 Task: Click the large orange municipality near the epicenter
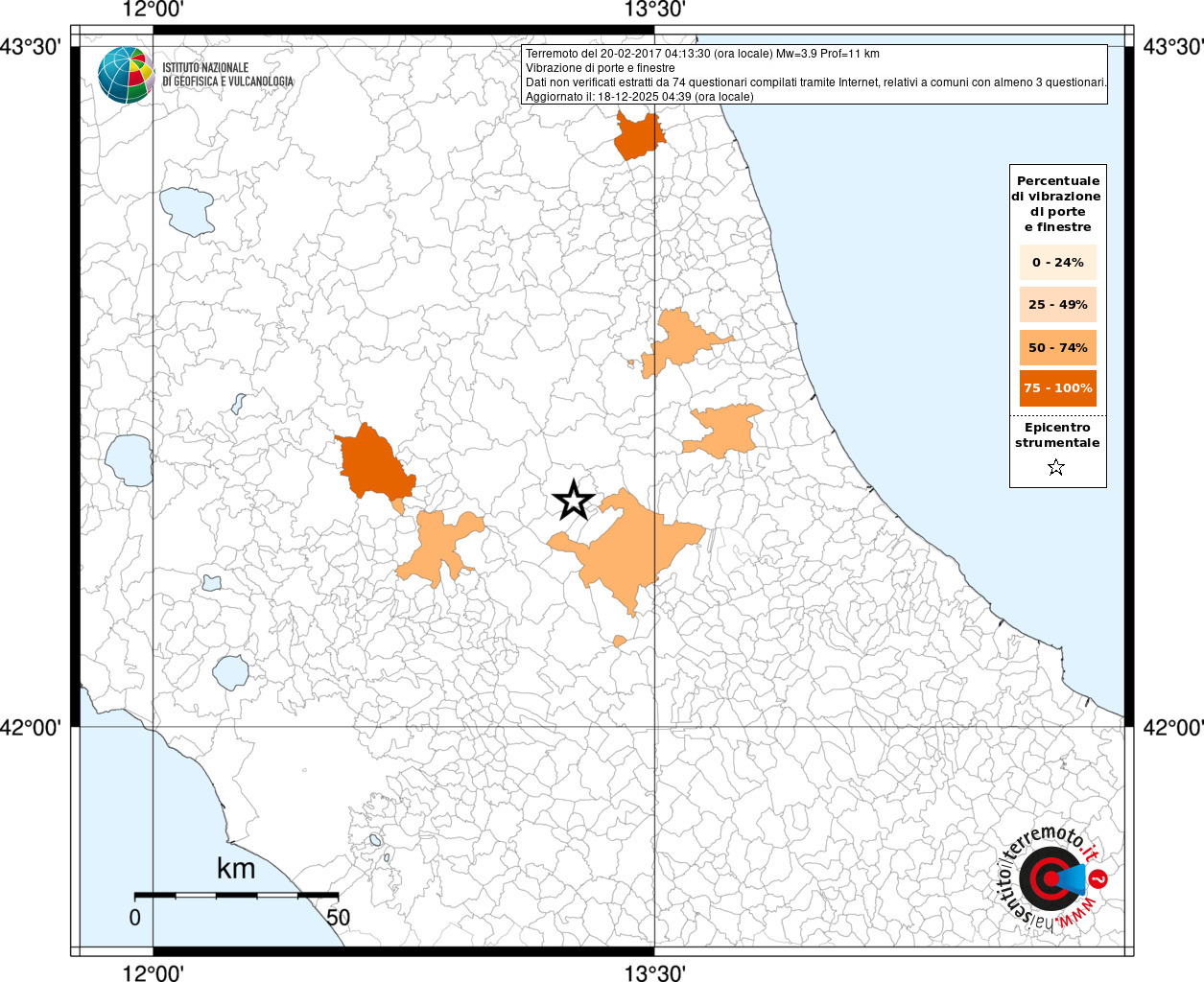(628, 551)
